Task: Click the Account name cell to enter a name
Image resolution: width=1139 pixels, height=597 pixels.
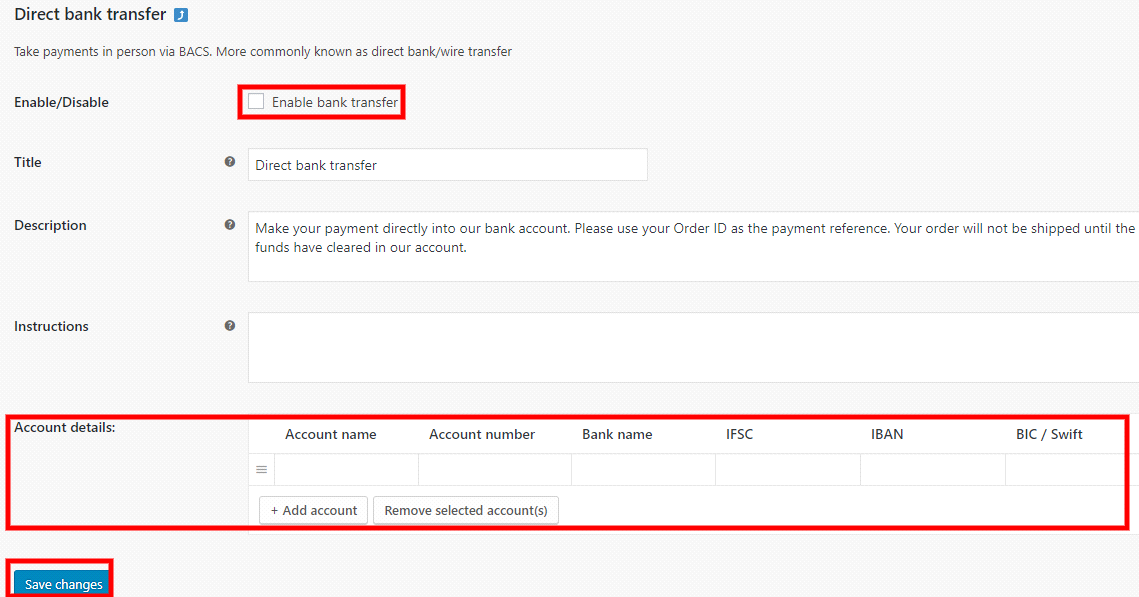Action: coord(345,468)
